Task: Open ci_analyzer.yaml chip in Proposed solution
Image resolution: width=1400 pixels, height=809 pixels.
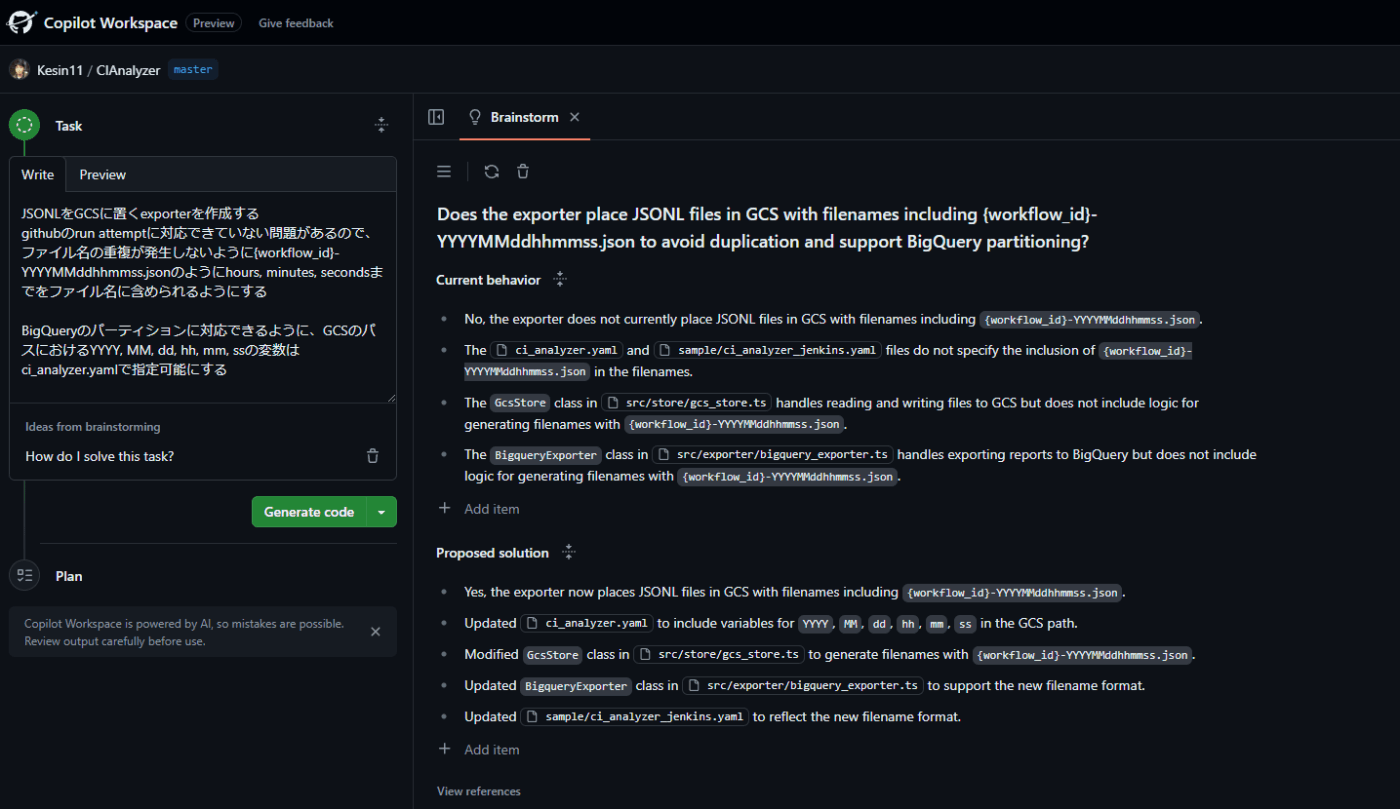Action: [587, 623]
